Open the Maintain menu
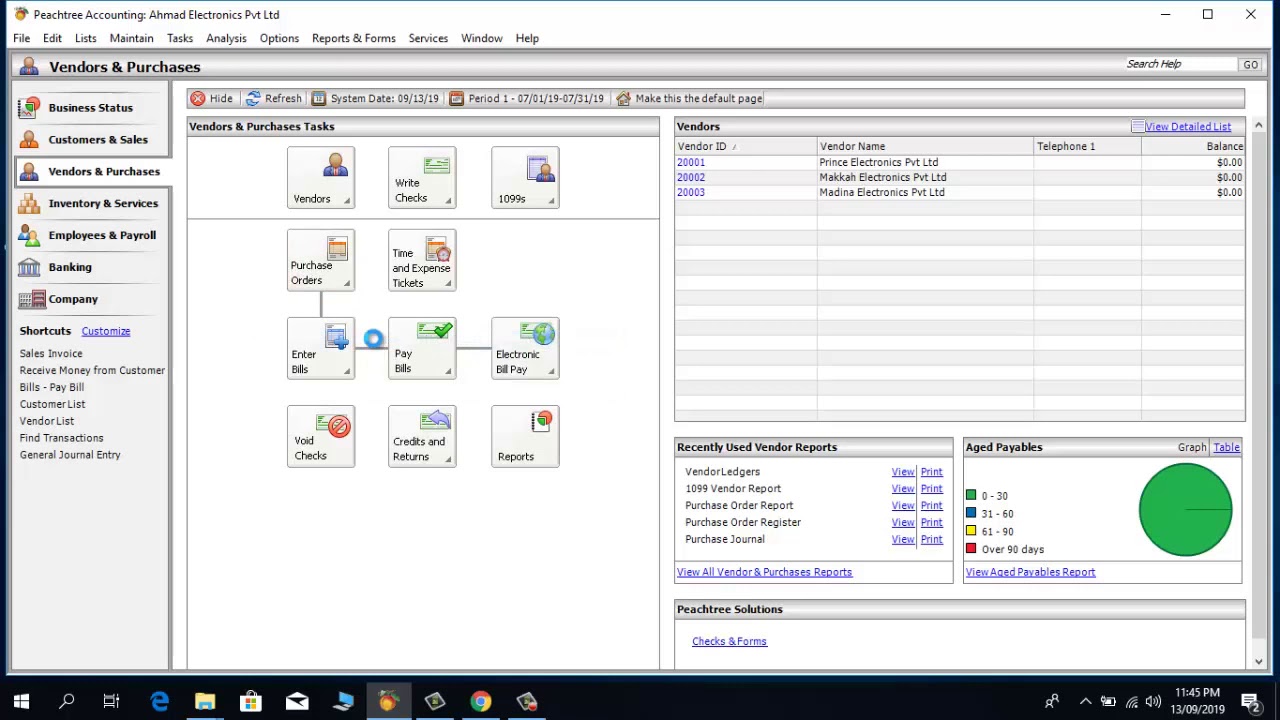This screenshot has height=720, width=1280. (131, 38)
